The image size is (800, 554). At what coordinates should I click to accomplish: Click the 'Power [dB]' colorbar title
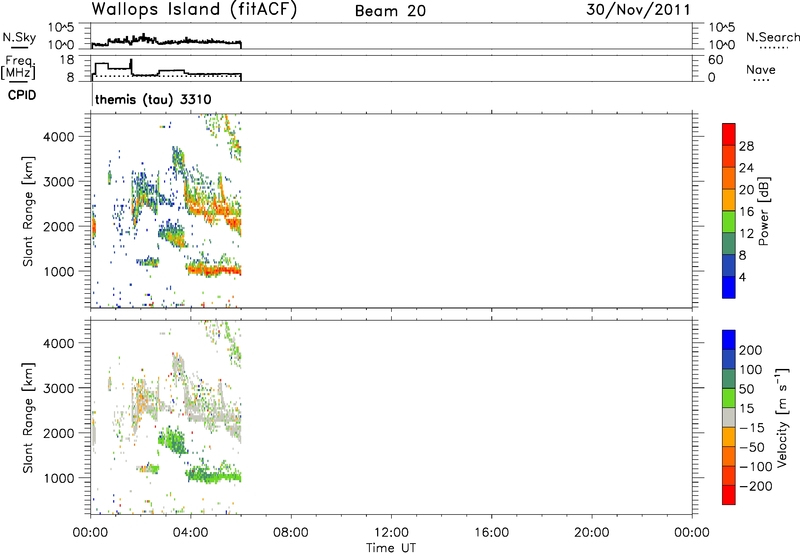(763, 211)
